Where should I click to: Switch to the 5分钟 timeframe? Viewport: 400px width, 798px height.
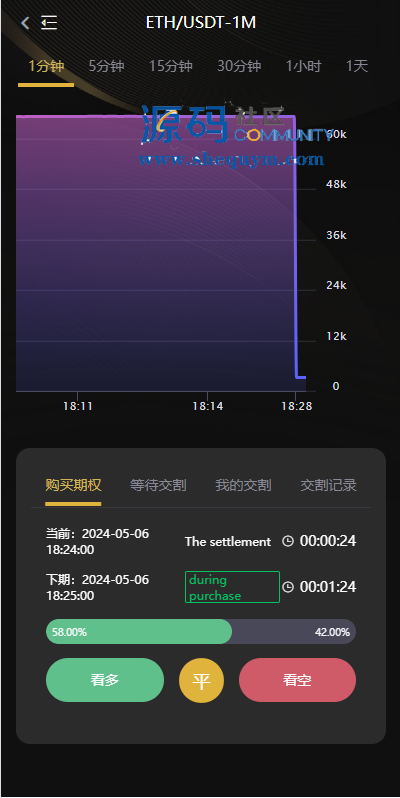pos(106,66)
